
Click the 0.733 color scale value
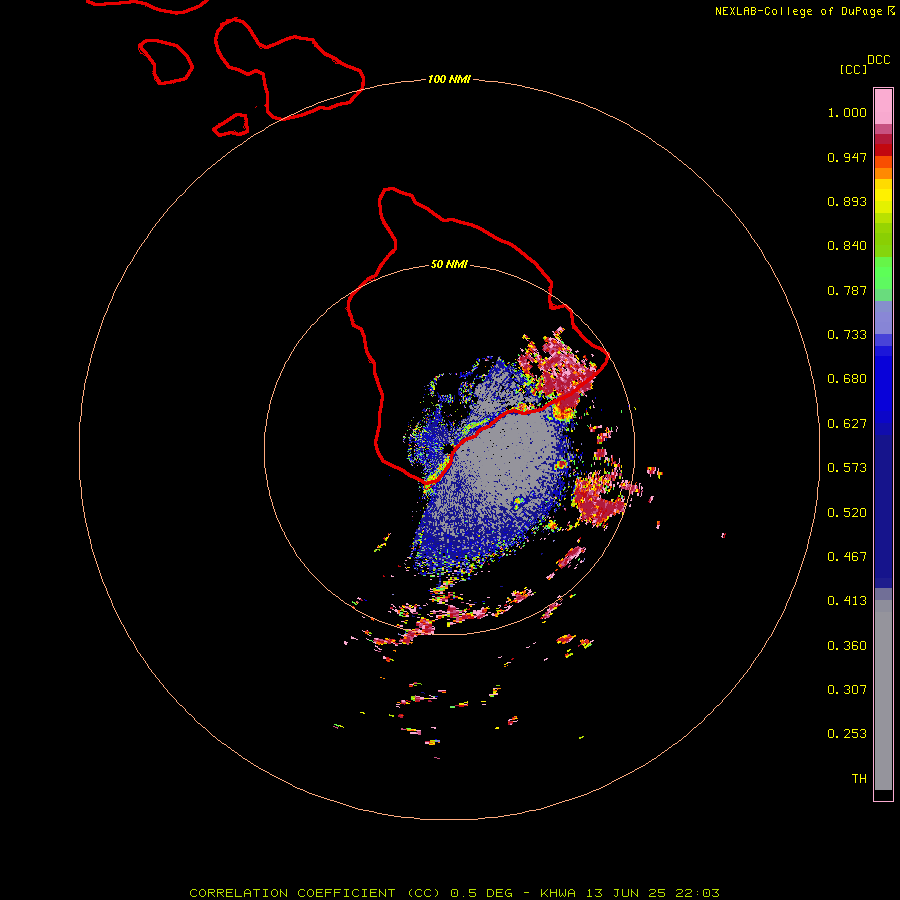click(x=847, y=335)
